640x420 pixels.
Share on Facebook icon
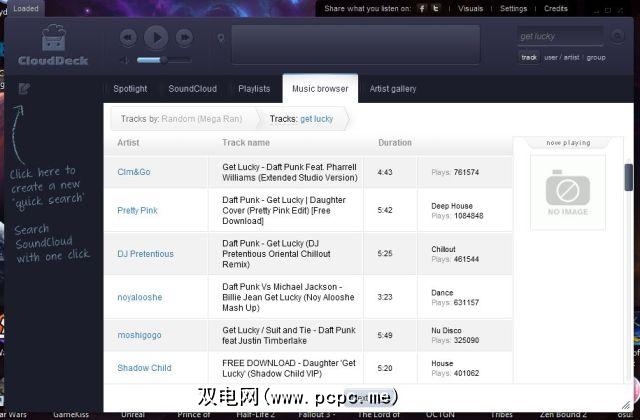point(422,9)
